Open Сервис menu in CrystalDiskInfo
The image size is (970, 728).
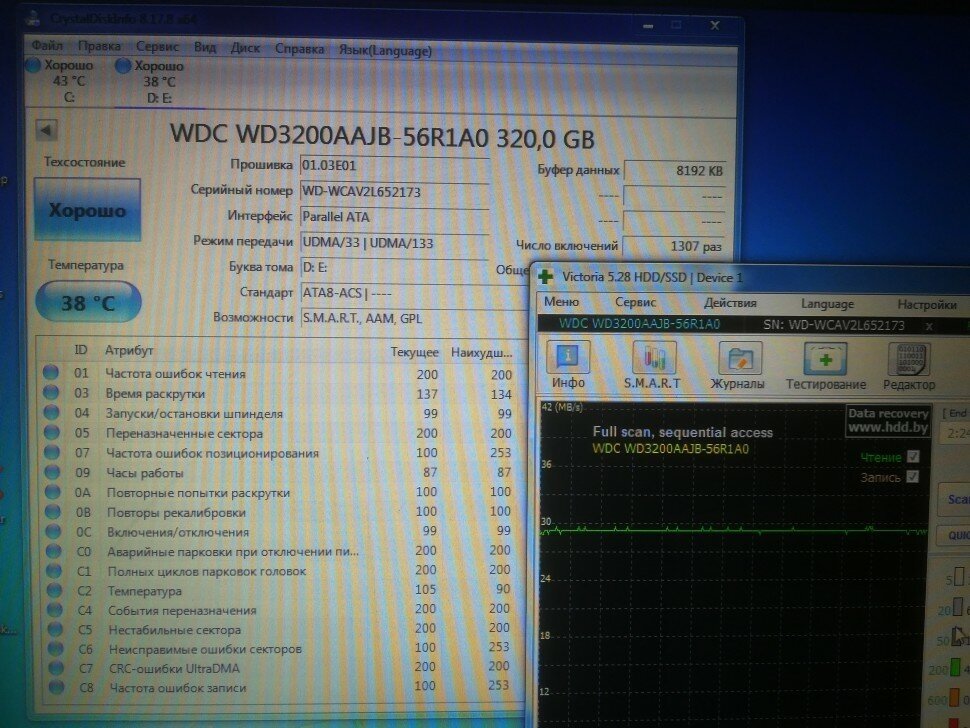(157, 46)
